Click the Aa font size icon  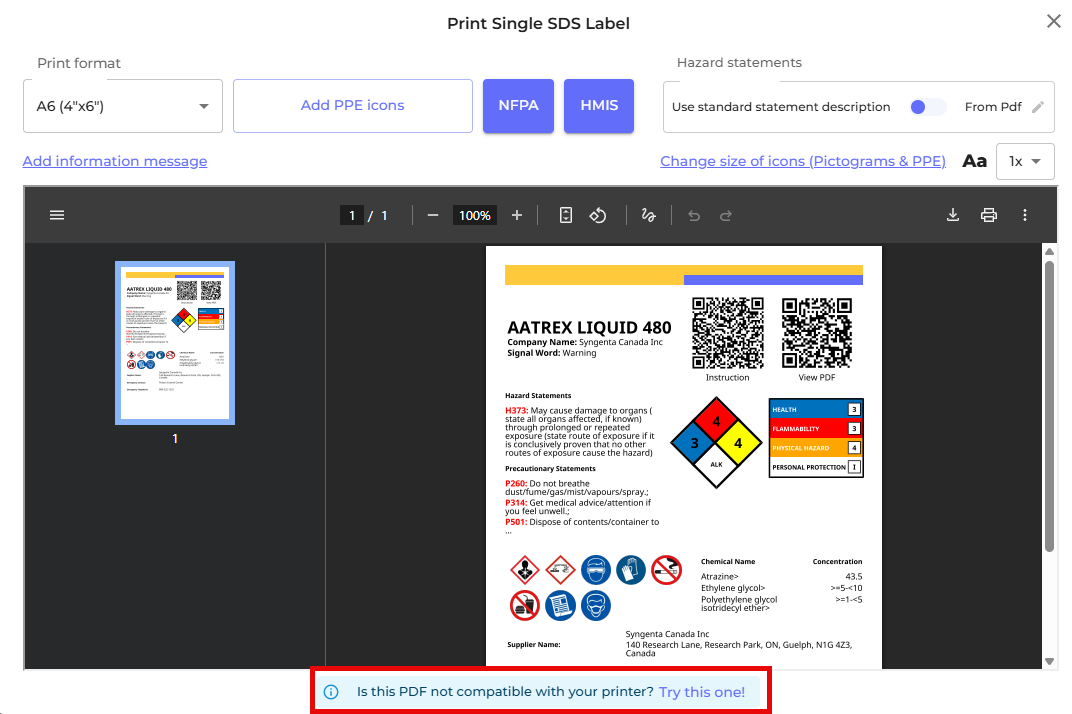tap(974, 161)
